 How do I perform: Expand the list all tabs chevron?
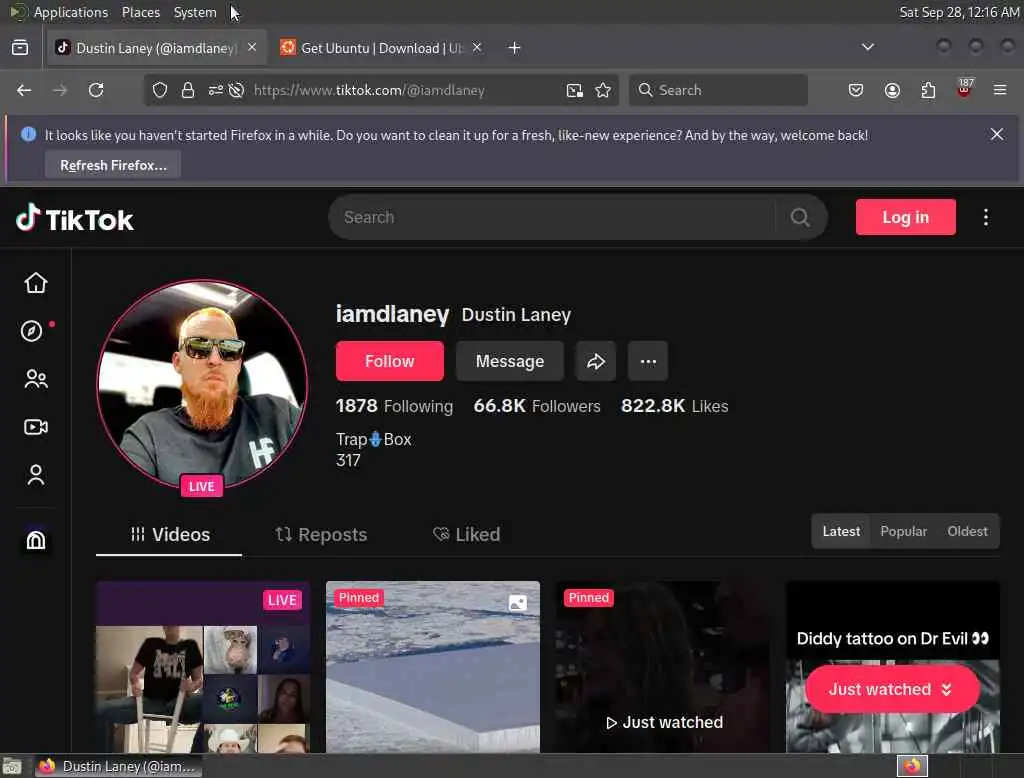[867, 47]
